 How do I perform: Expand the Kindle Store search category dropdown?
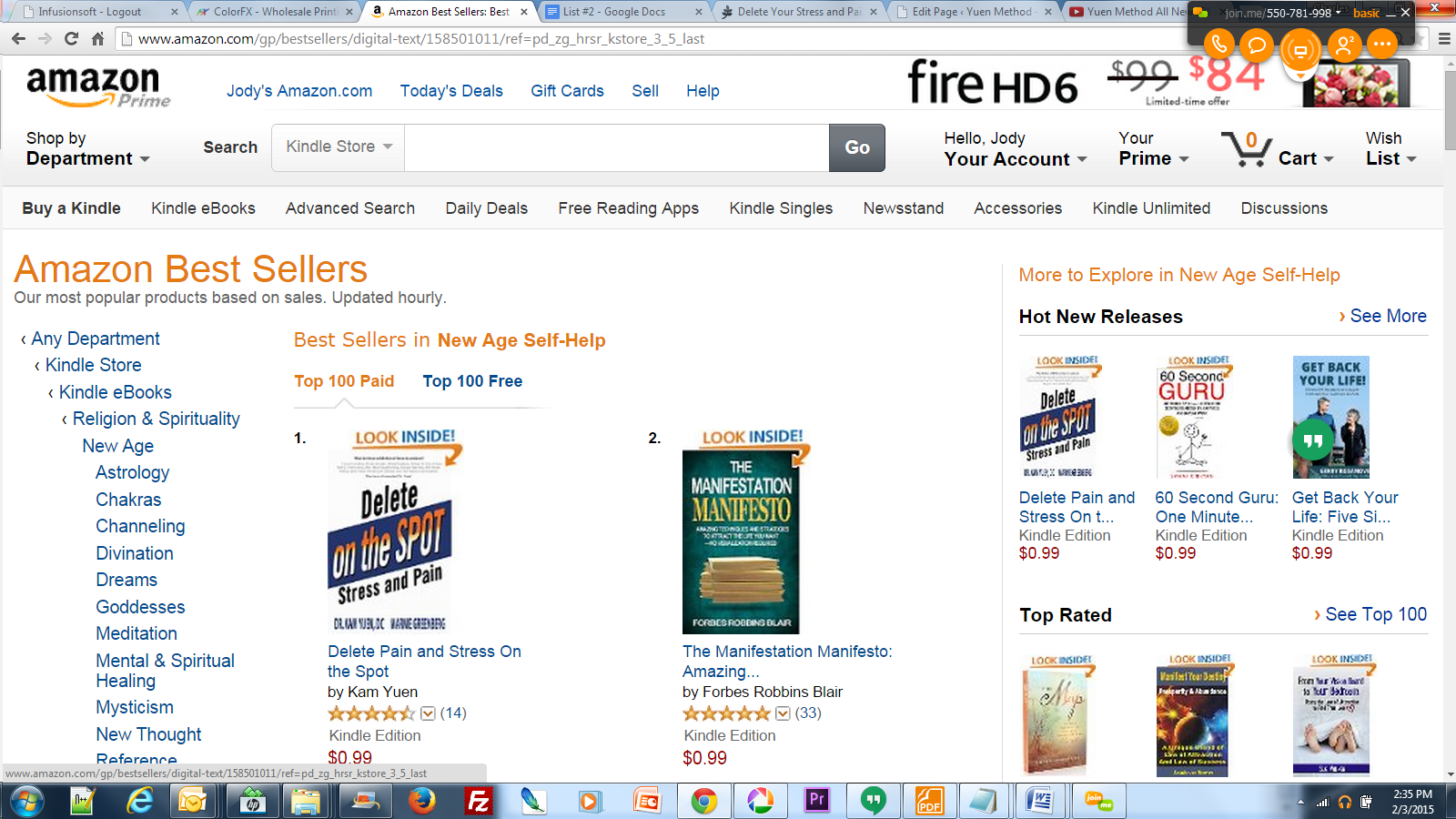[x=339, y=147]
